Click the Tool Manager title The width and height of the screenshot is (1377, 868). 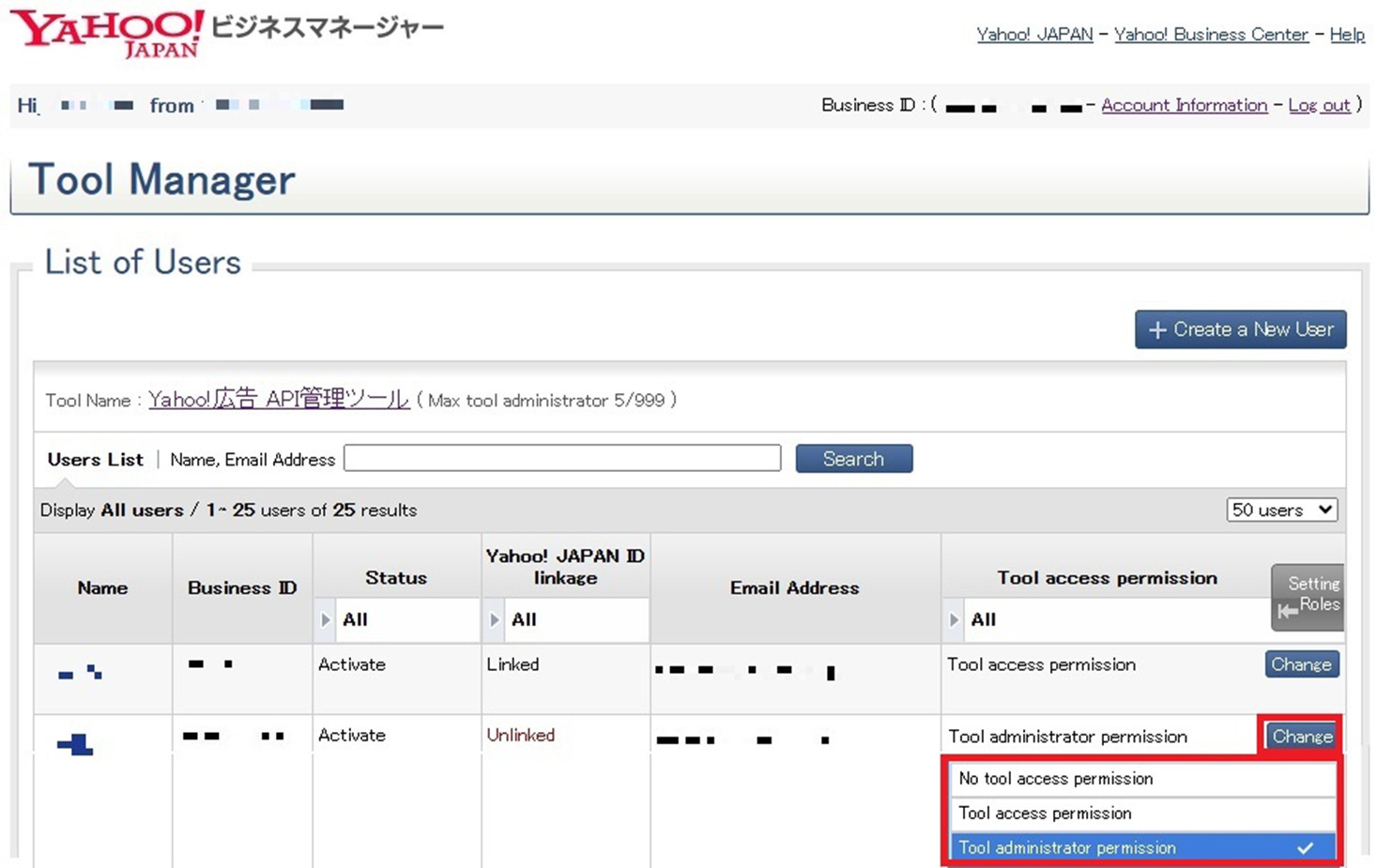[161, 179]
